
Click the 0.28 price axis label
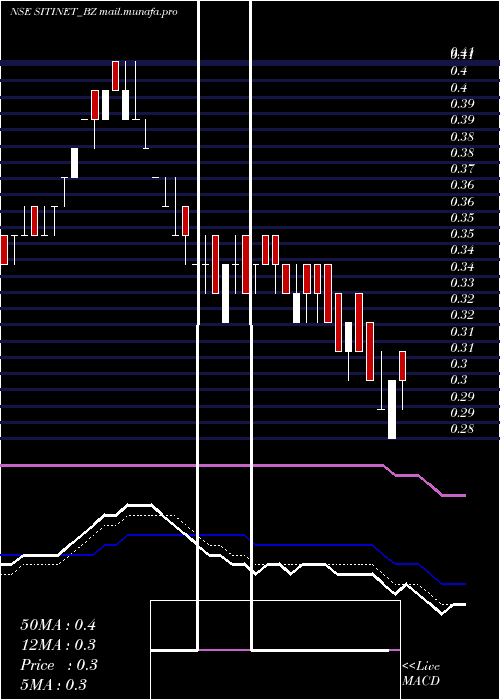[462, 429]
